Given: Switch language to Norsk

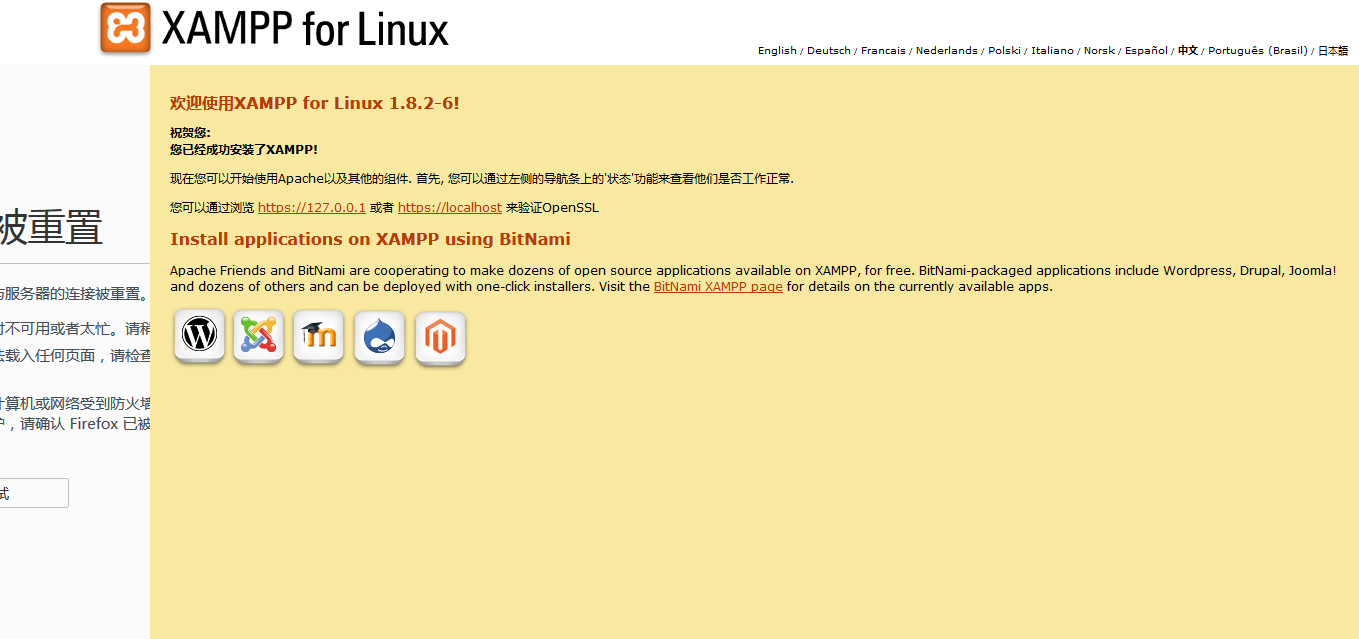Looking at the screenshot, I should (1099, 51).
